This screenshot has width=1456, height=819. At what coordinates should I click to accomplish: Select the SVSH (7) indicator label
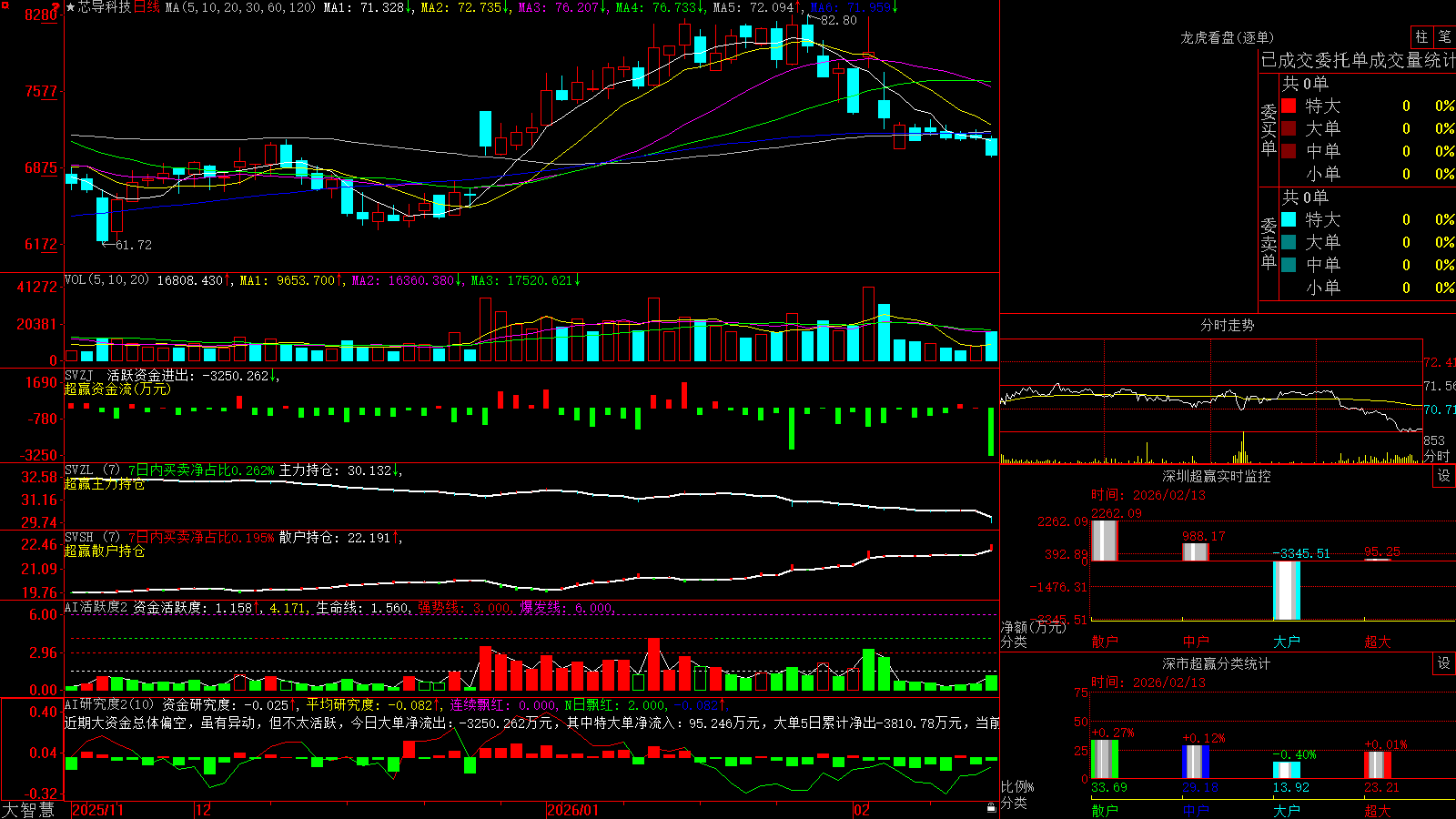(92, 538)
